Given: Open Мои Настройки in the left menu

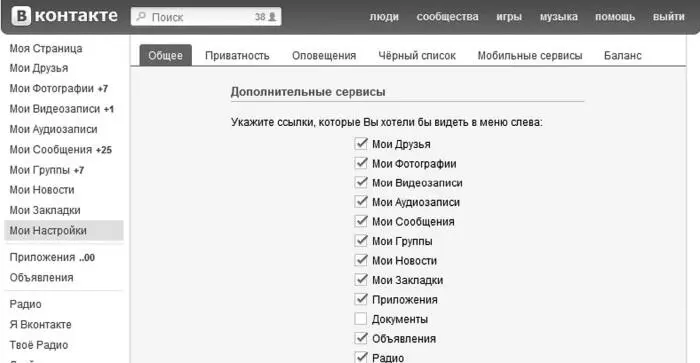Looking at the screenshot, I should tap(64, 230).
